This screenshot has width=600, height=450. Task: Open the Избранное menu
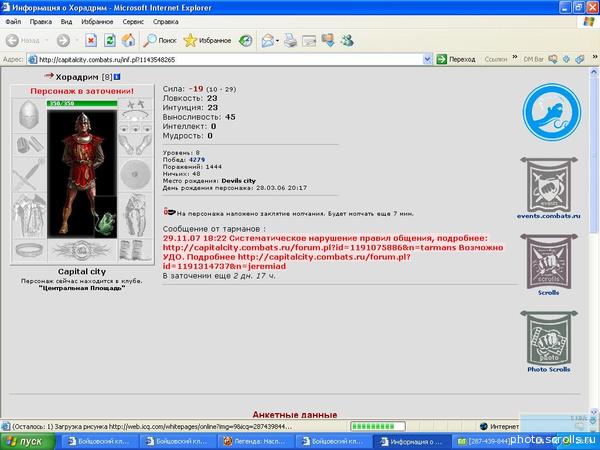click(x=97, y=22)
